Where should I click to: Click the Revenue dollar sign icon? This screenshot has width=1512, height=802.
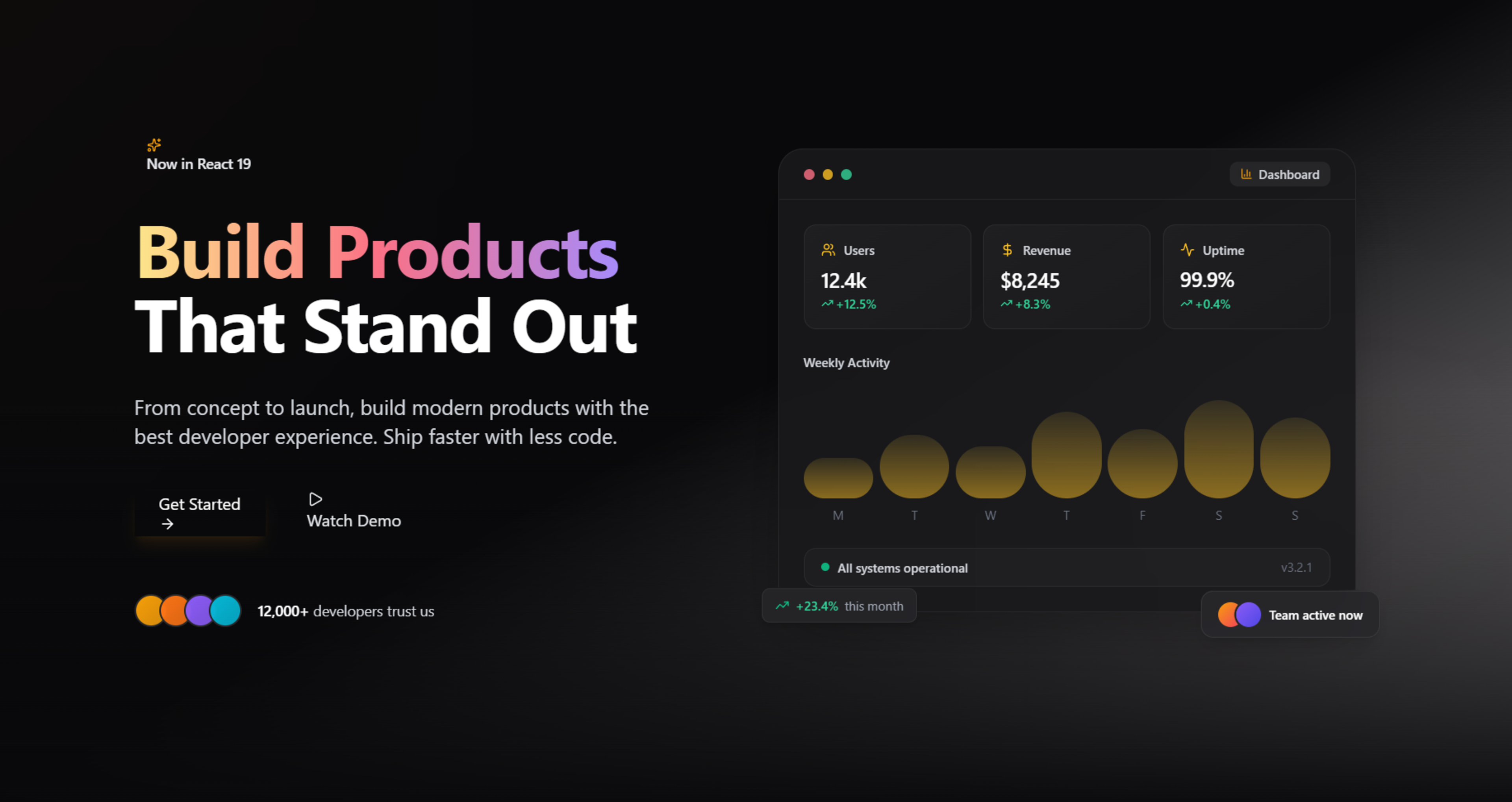pos(1007,250)
